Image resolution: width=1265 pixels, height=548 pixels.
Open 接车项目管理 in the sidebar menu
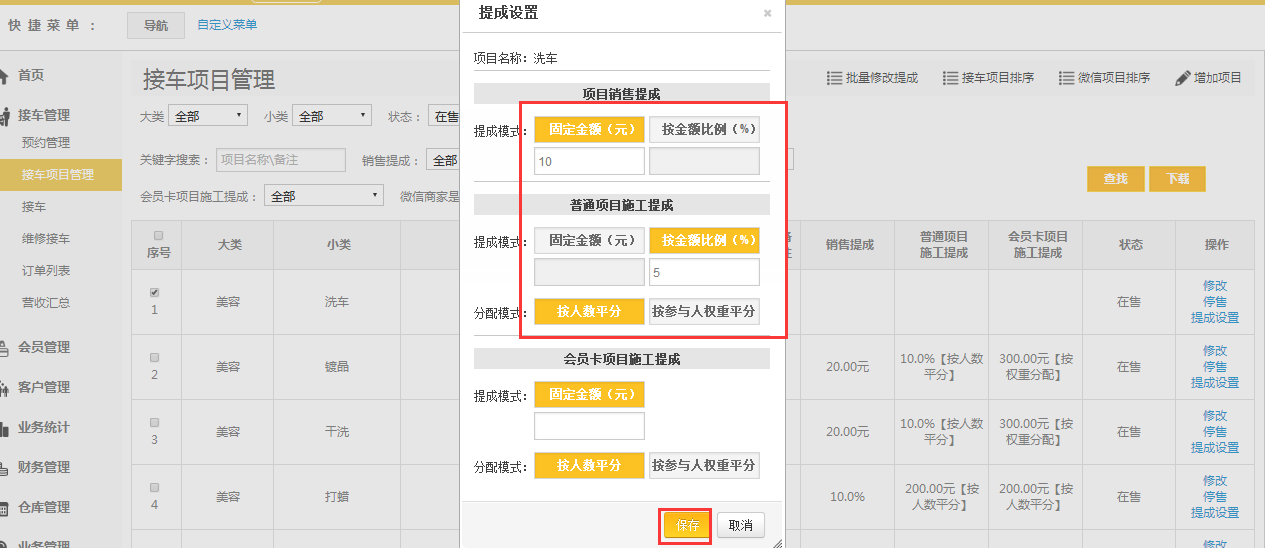(58, 175)
